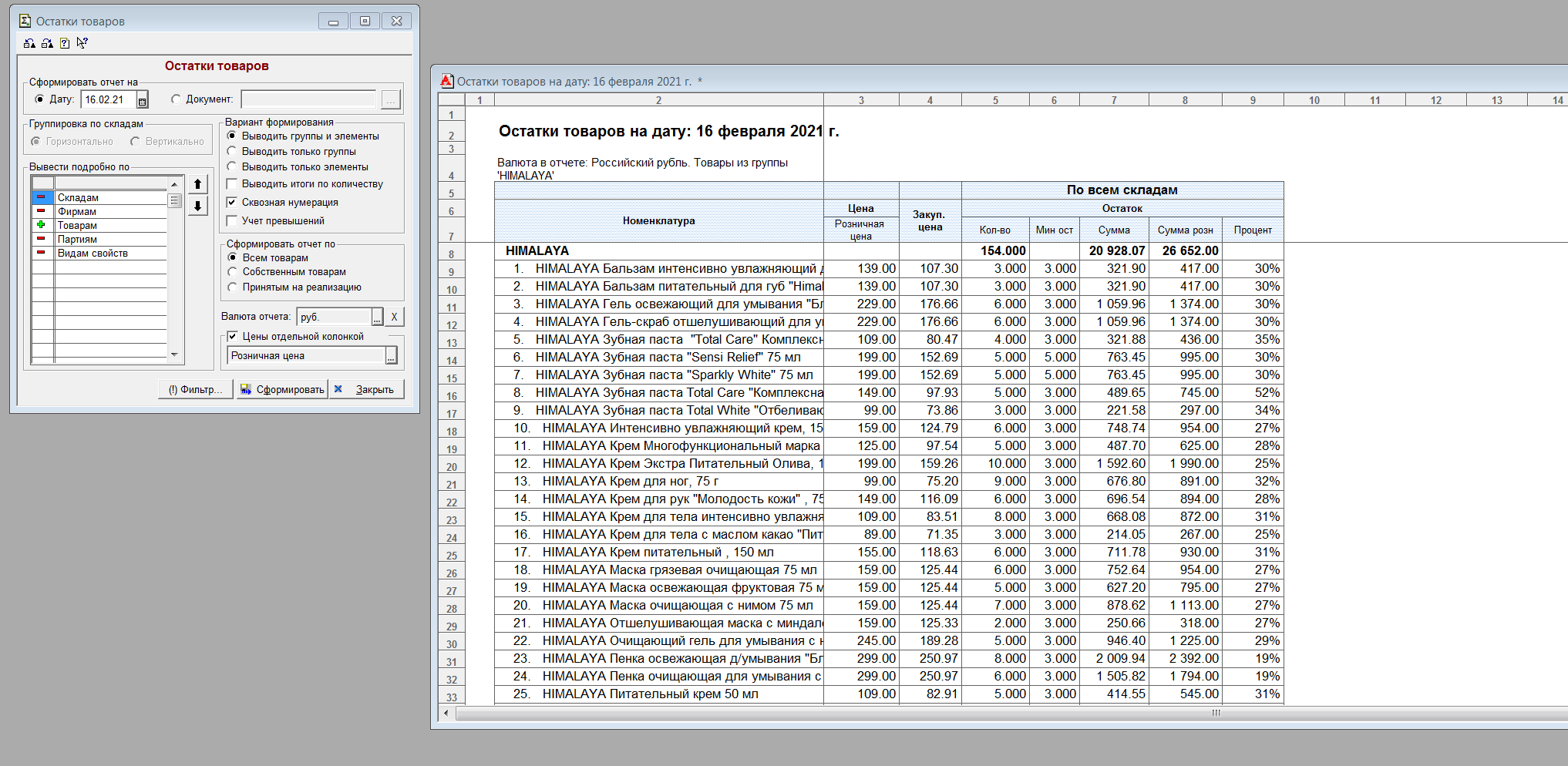Open the price type selector for Розничная цена
The height and width of the screenshot is (766, 1568).
[392, 356]
